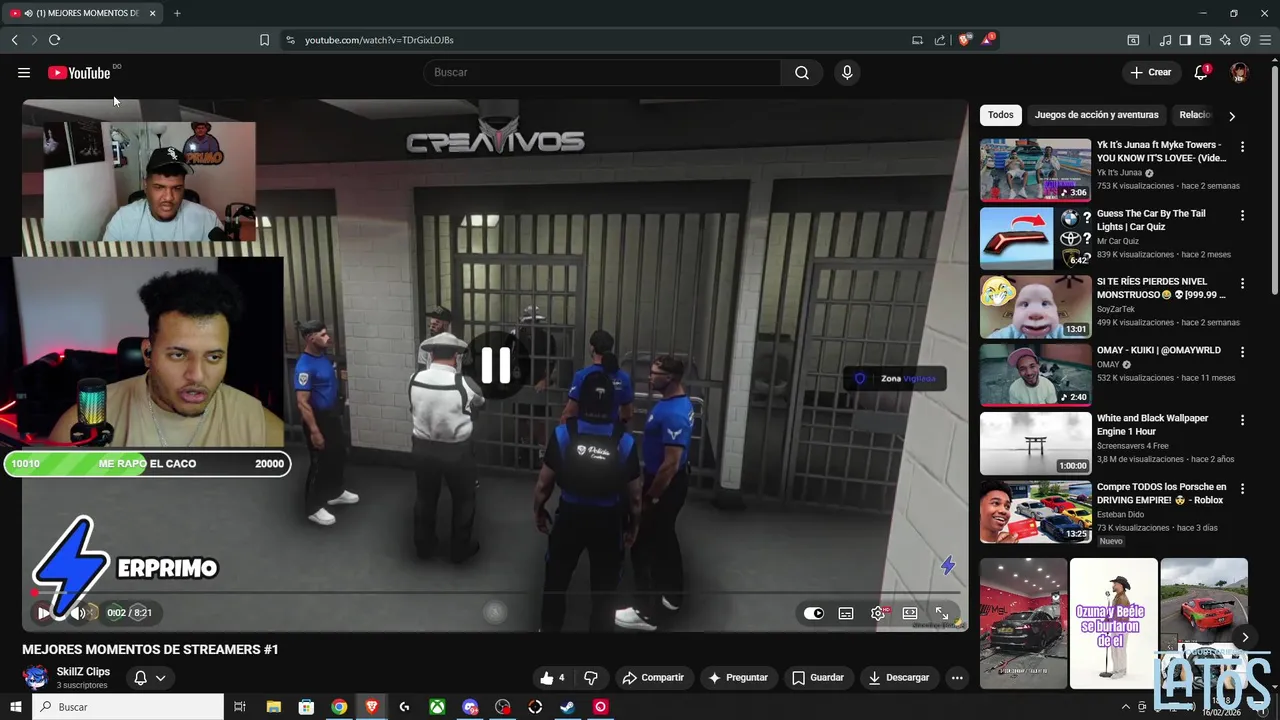
Task: Toggle the browser sidebar panel icon
Action: click(x=1185, y=40)
